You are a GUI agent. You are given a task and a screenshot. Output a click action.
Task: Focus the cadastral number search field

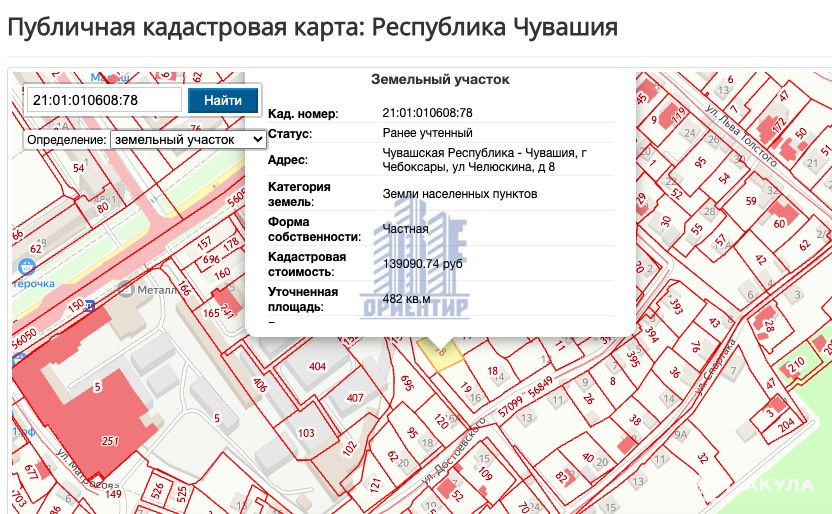[103, 100]
